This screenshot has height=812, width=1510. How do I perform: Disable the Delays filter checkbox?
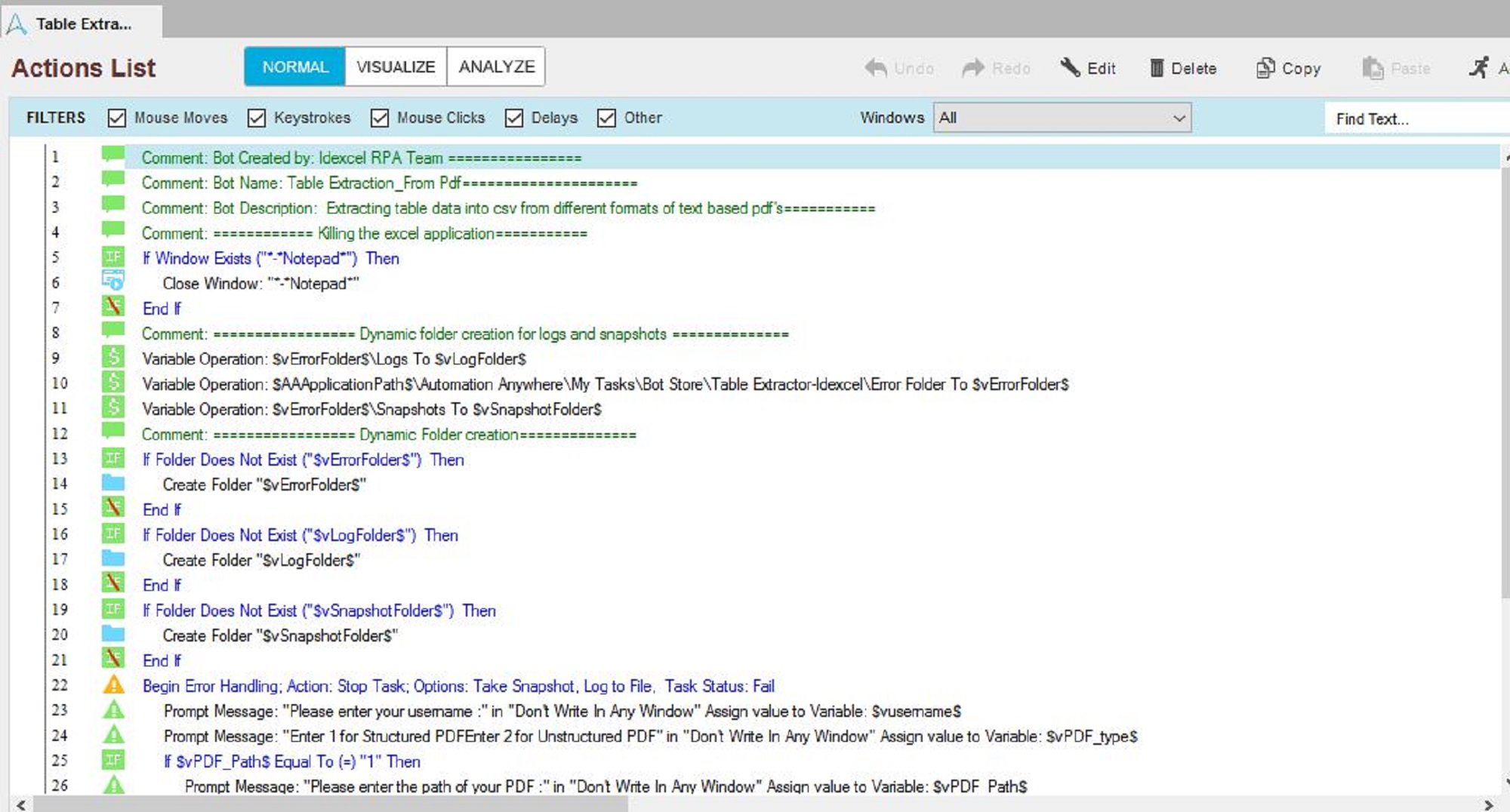[514, 118]
